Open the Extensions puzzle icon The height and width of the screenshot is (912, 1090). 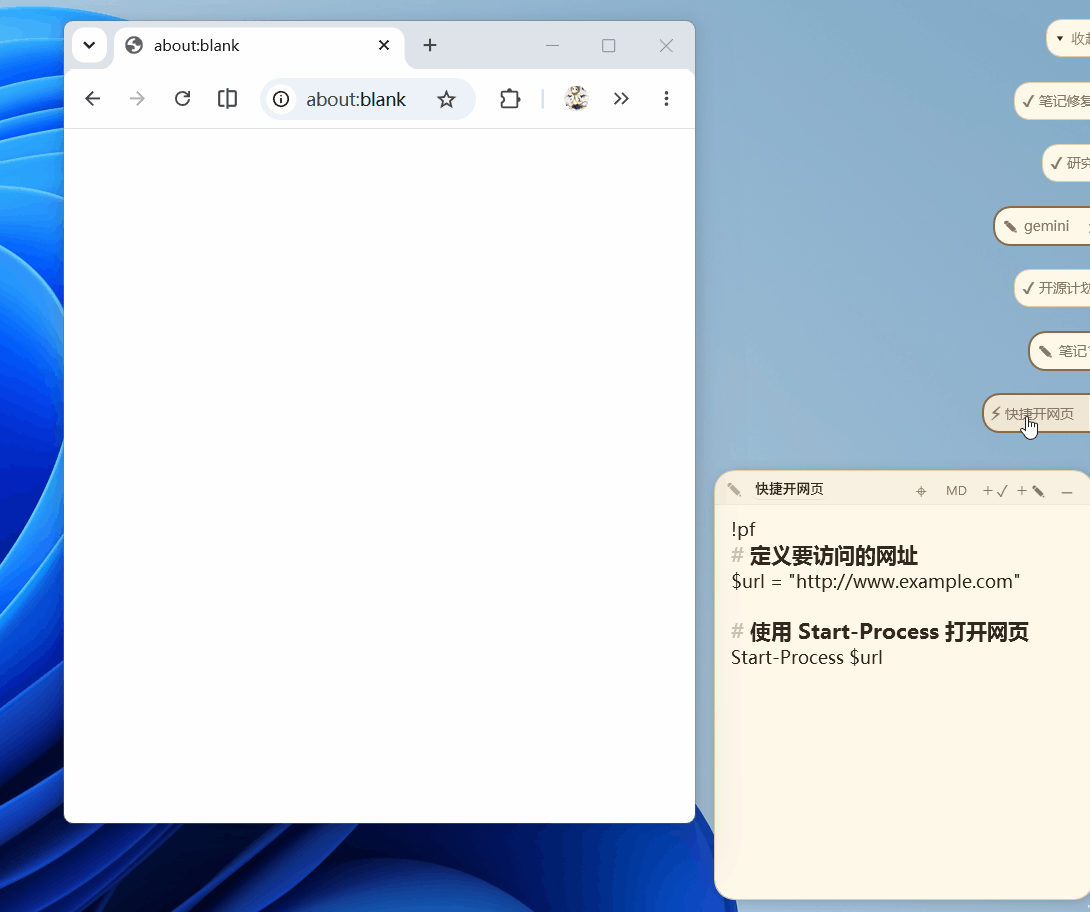point(510,99)
